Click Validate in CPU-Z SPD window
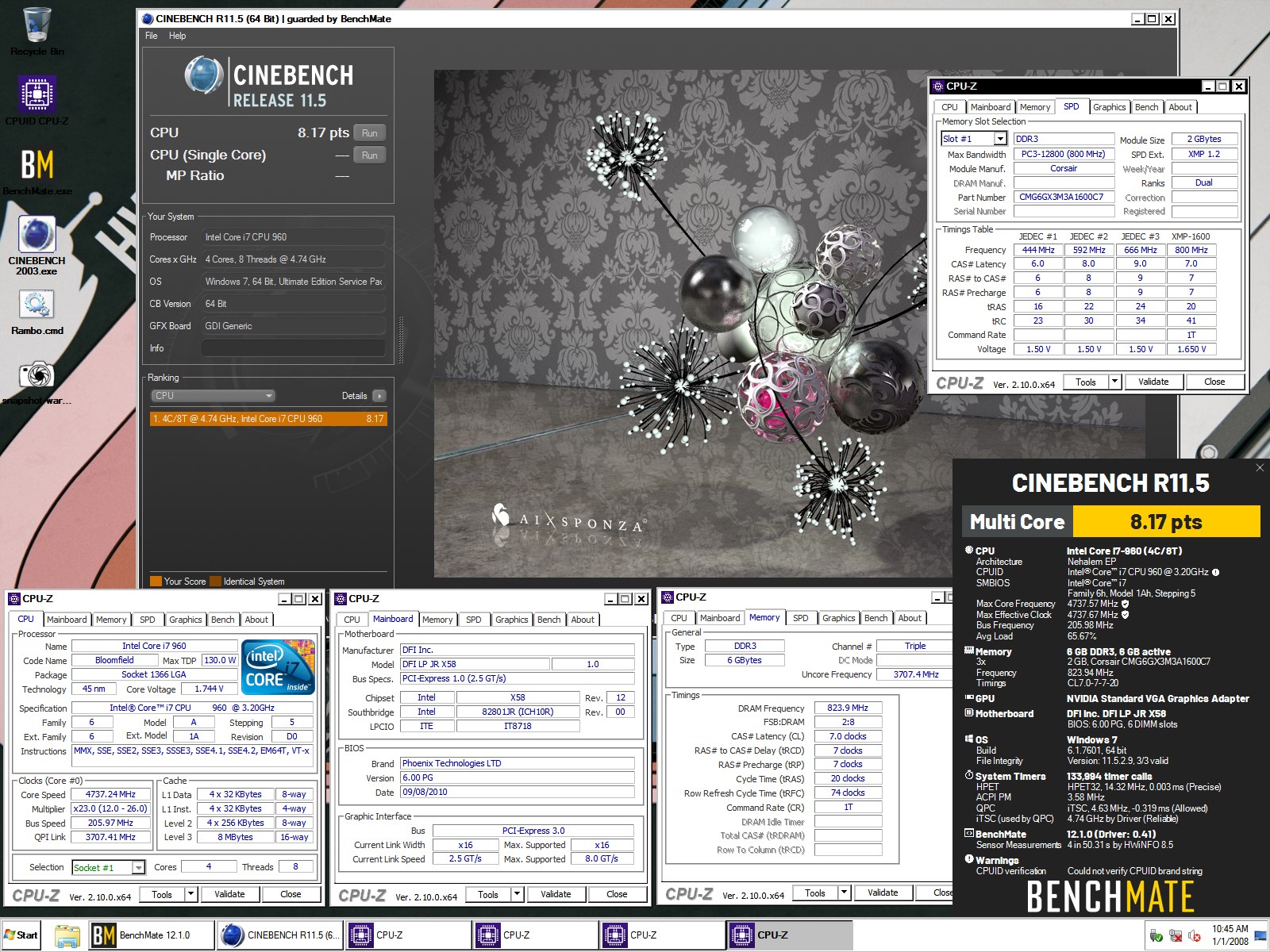Screen dimensions: 1270x952 click(x=1153, y=382)
